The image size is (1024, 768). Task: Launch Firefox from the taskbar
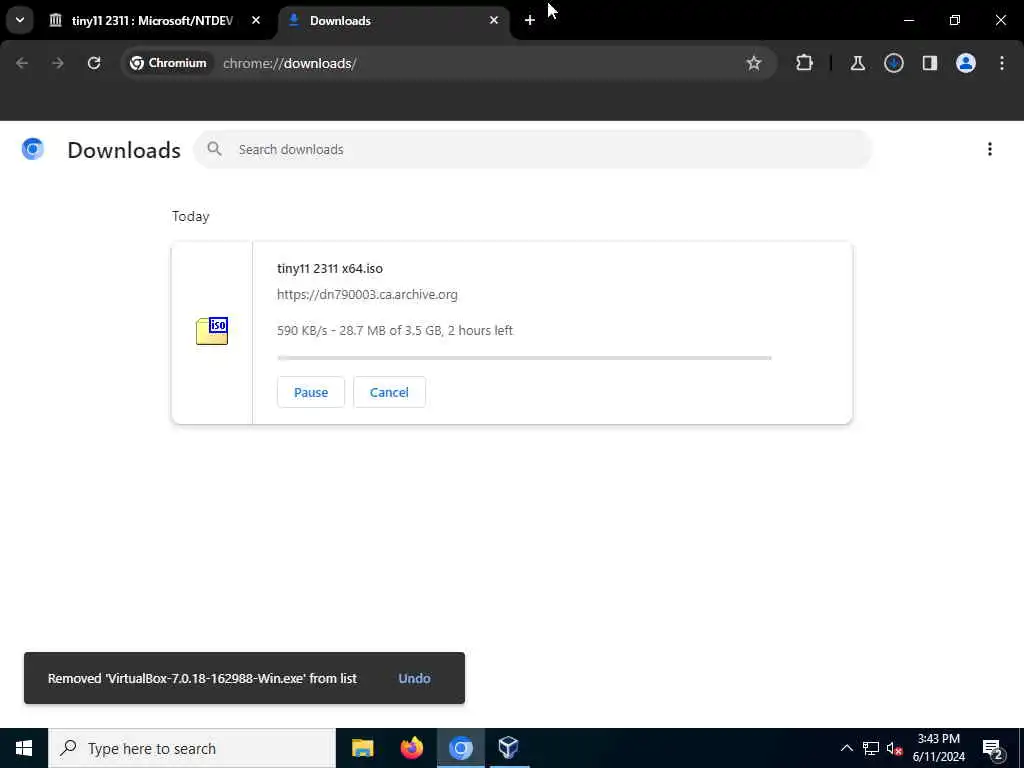[x=411, y=748]
